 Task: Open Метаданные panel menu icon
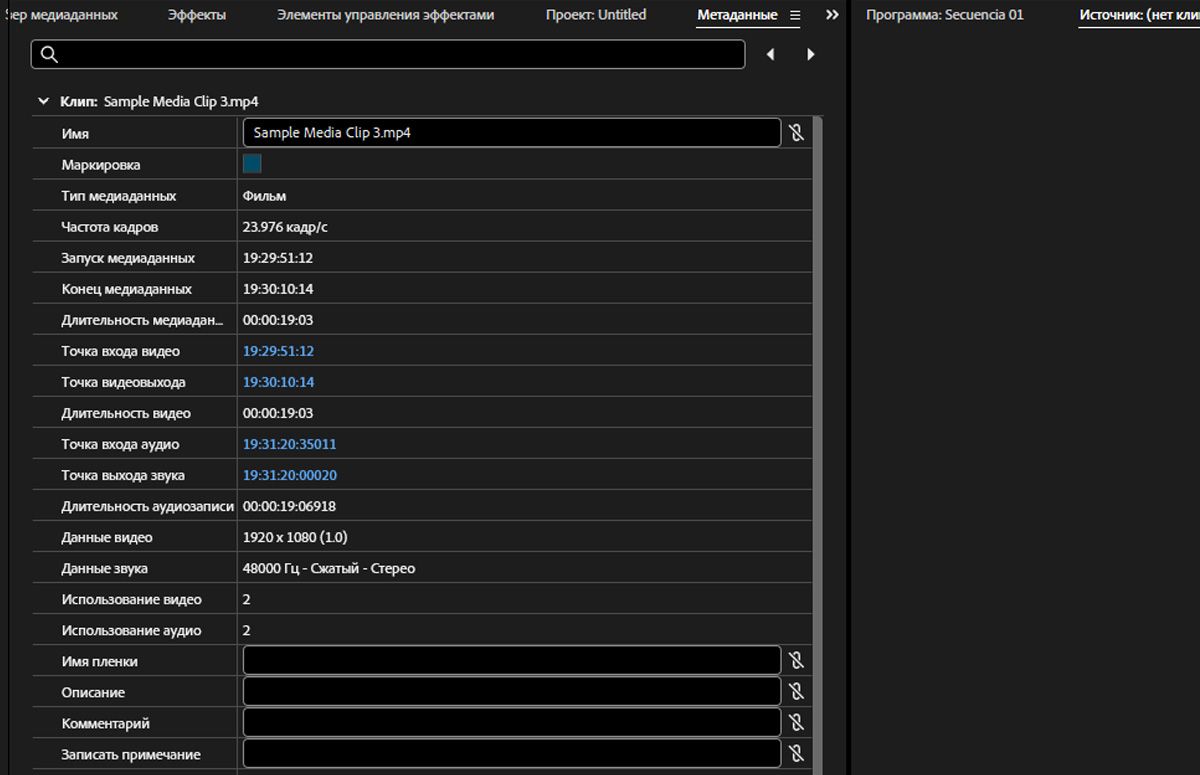point(795,15)
